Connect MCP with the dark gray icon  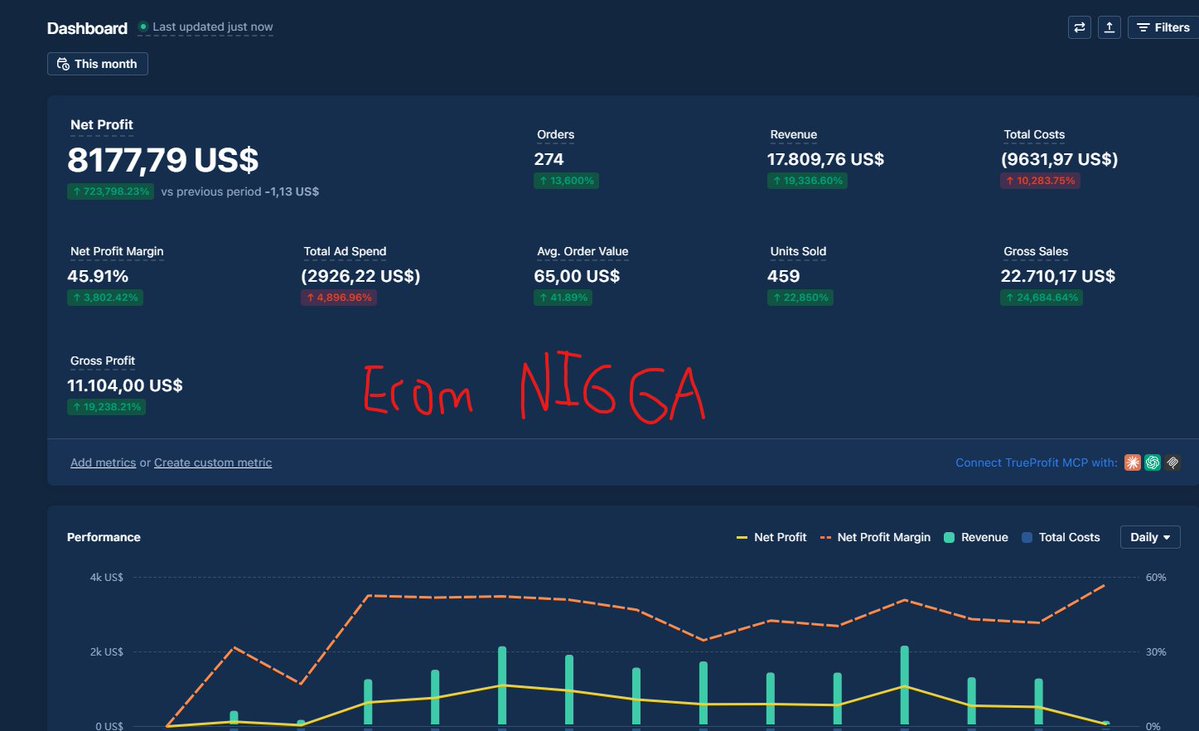pyautogui.click(x=1172, y=463)
